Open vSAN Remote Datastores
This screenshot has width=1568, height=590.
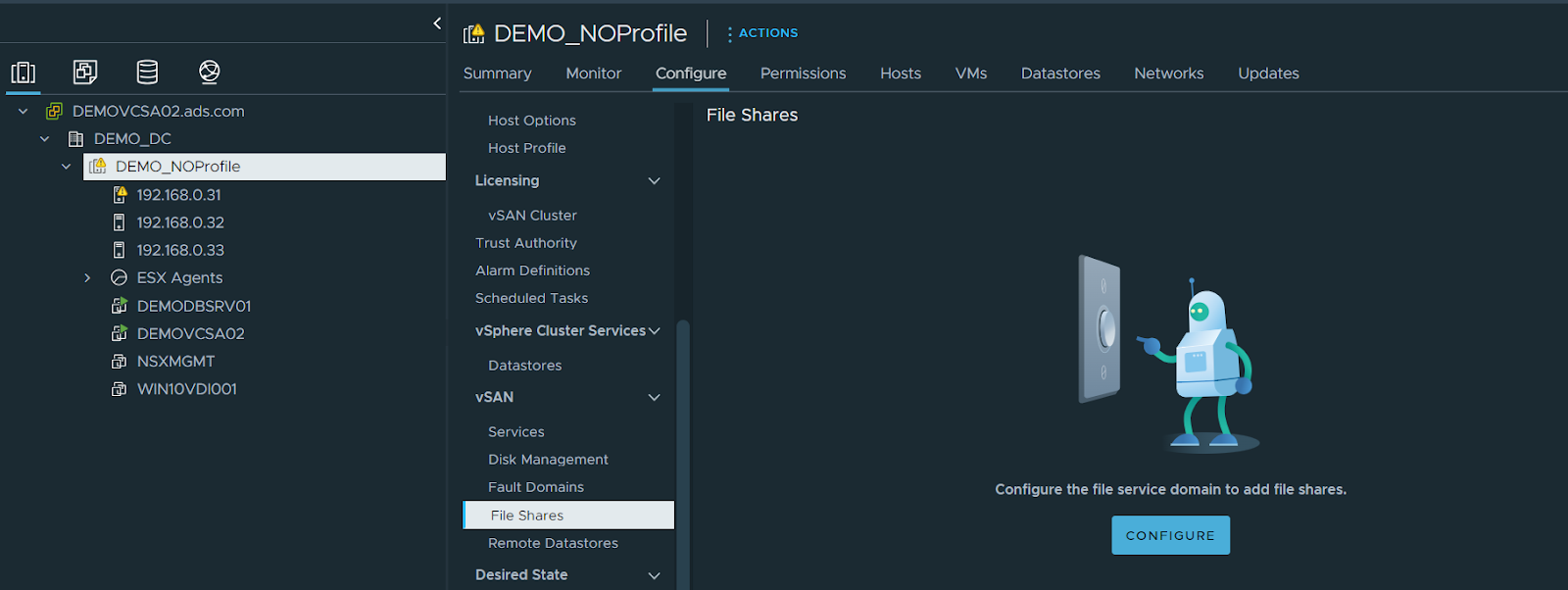pos(554,542)
